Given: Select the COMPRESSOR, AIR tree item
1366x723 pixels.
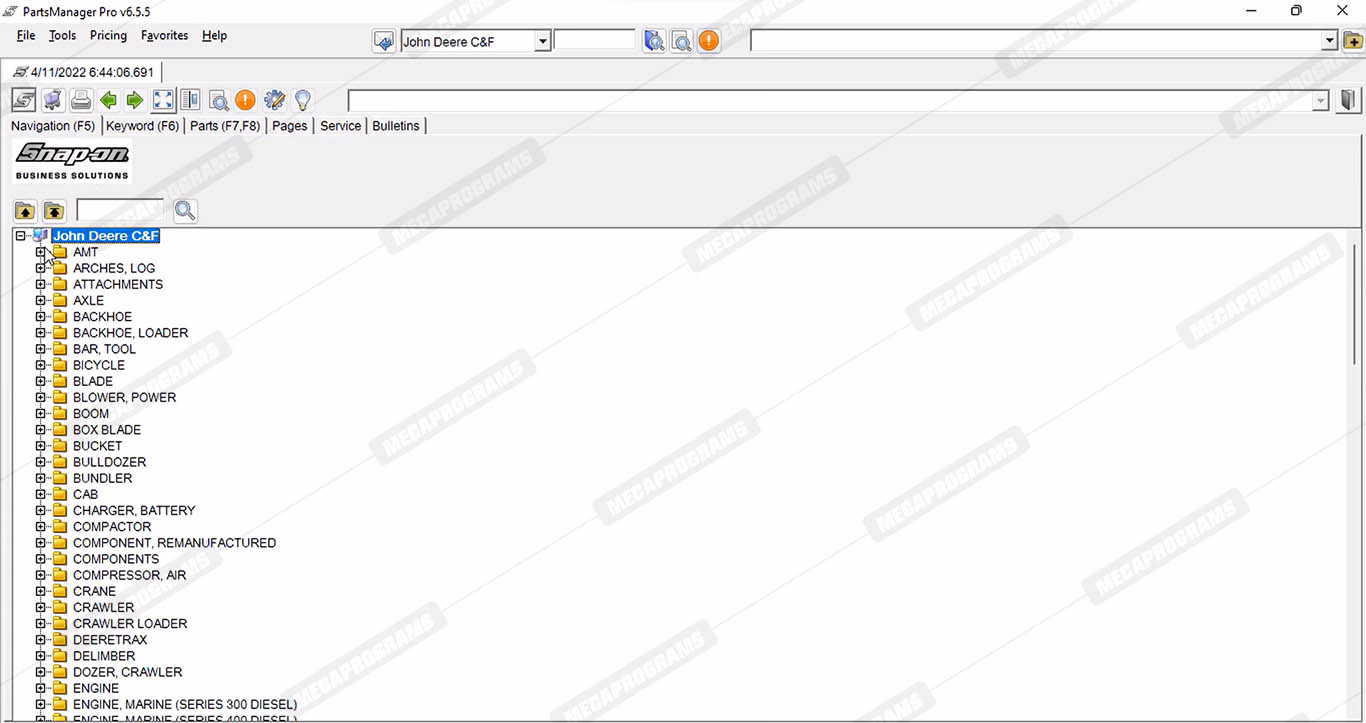Looking at the screenshot, I should (x=129, y=575).
